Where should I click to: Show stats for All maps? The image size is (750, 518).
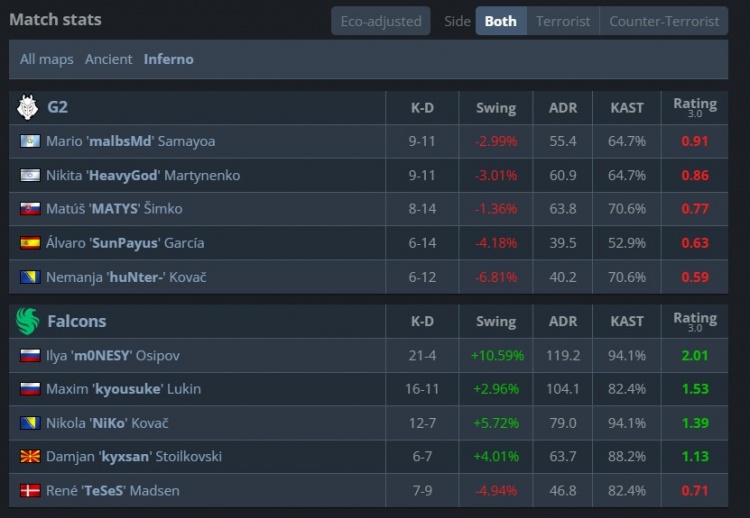click(x=47, y=59)
